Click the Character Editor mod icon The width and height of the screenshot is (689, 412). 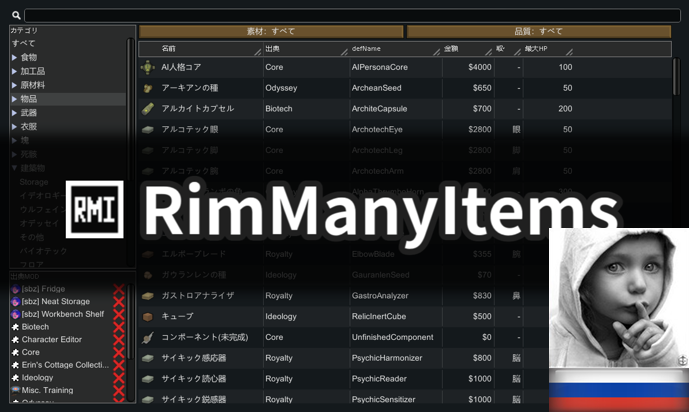pyautogui.click(x=15, y=340)
